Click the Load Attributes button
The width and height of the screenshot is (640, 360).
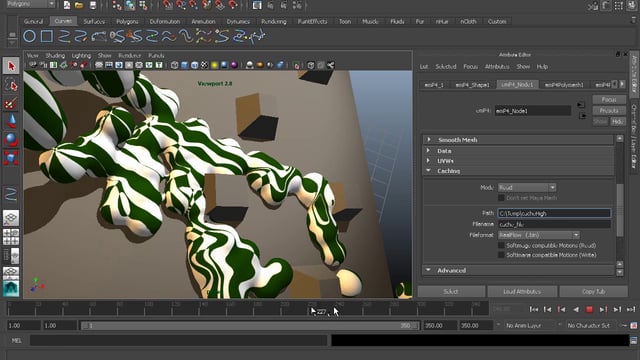point(522,291)
